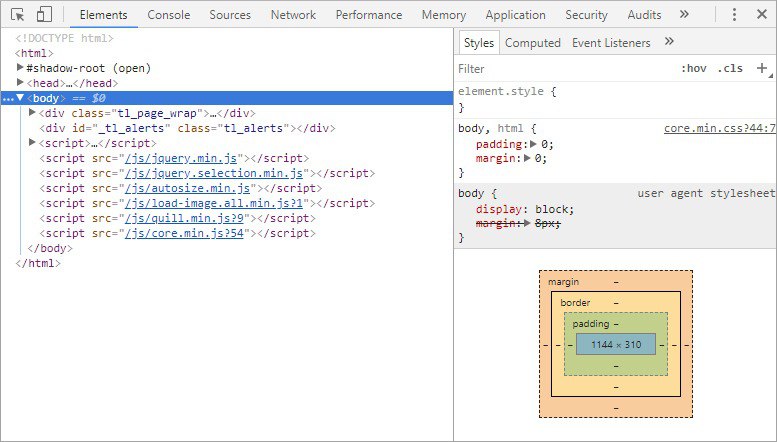Click the display: block property

(525, 209)
